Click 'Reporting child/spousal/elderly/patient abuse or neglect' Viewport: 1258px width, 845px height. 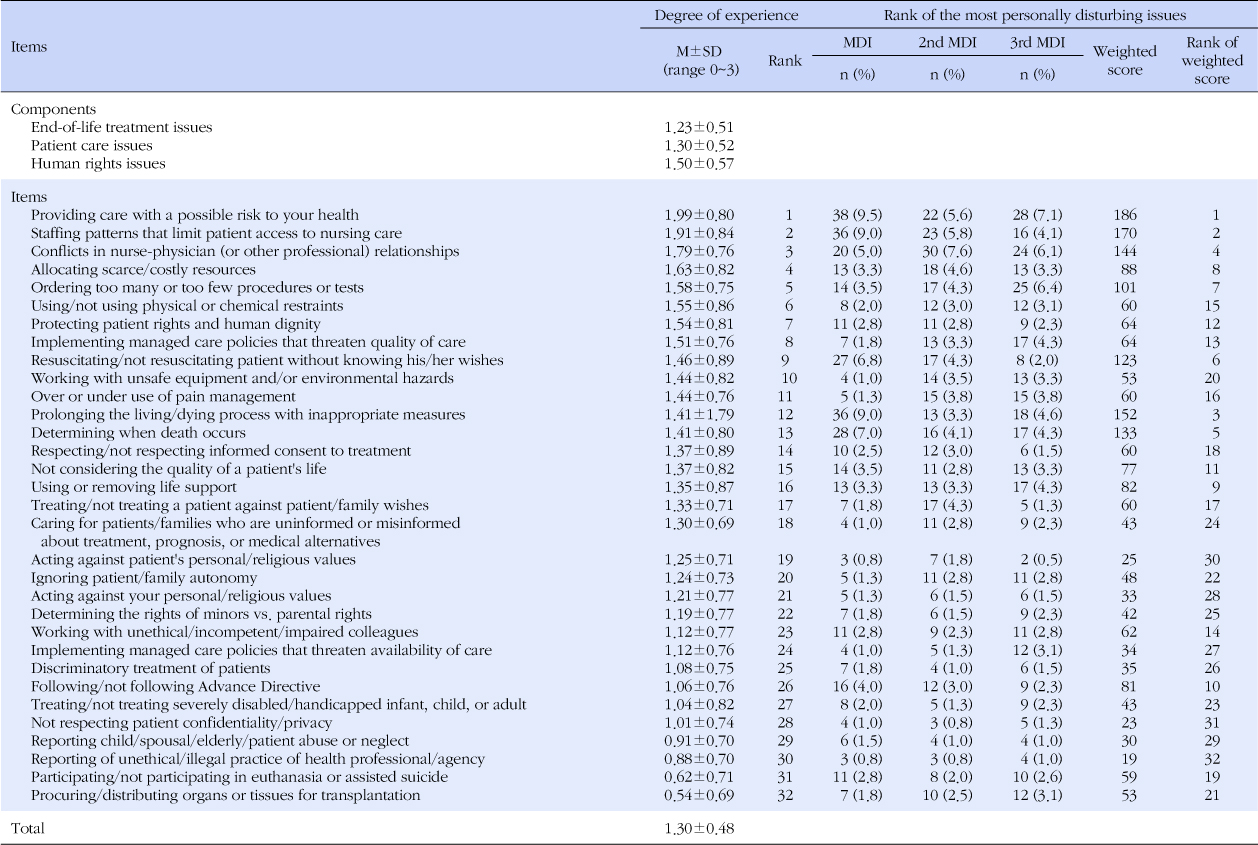(x=220, y=740)
